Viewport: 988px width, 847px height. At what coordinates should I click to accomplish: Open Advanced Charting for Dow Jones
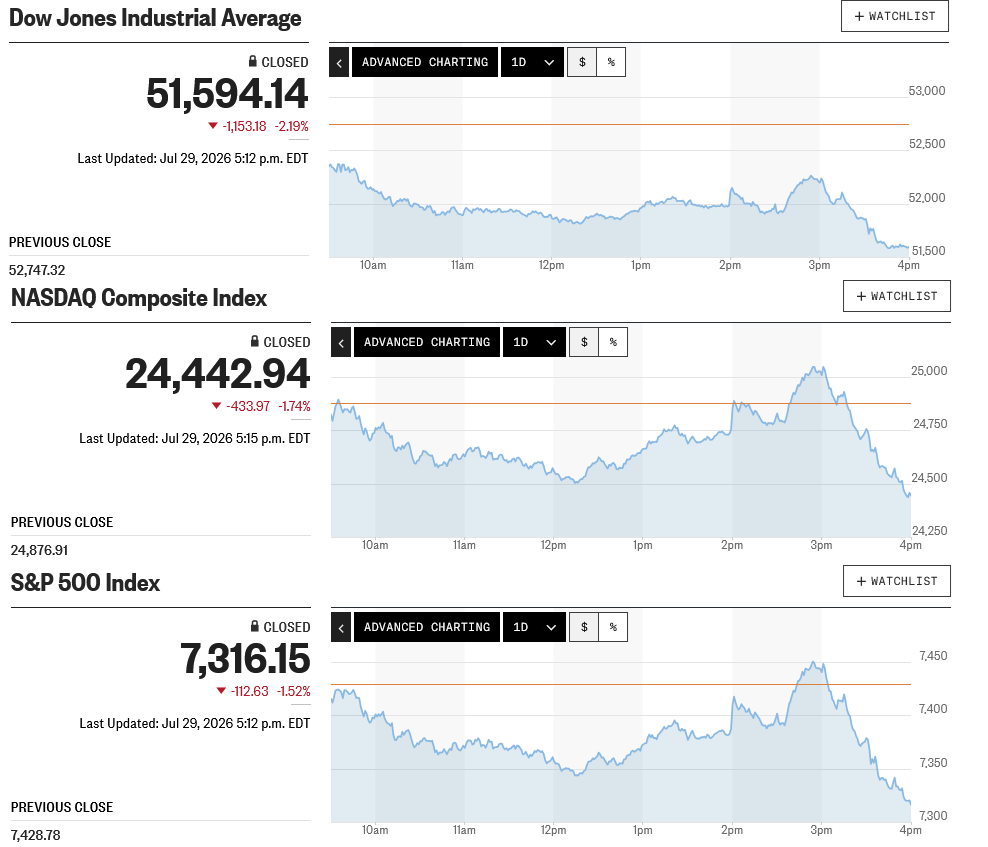425,62
